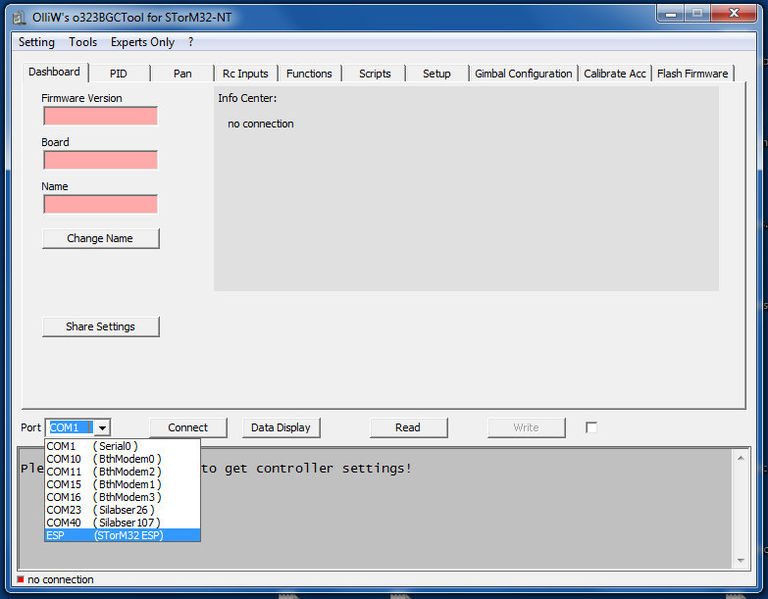Open the Rc Inputs tab
This screenshot has height=599, width=768.
[x=245, y=74]
